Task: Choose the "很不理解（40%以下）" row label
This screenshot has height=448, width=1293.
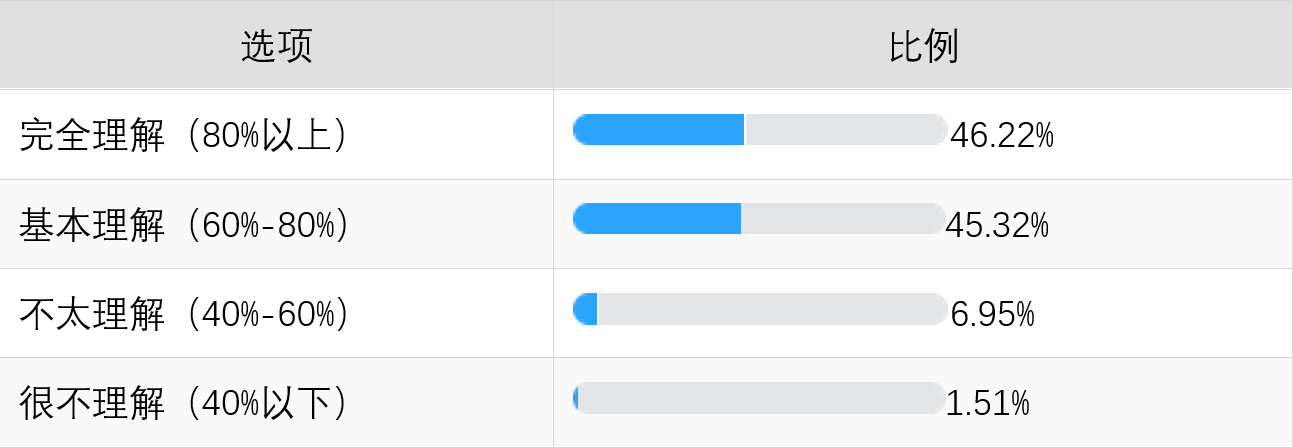Action: [x=185, y=403]
